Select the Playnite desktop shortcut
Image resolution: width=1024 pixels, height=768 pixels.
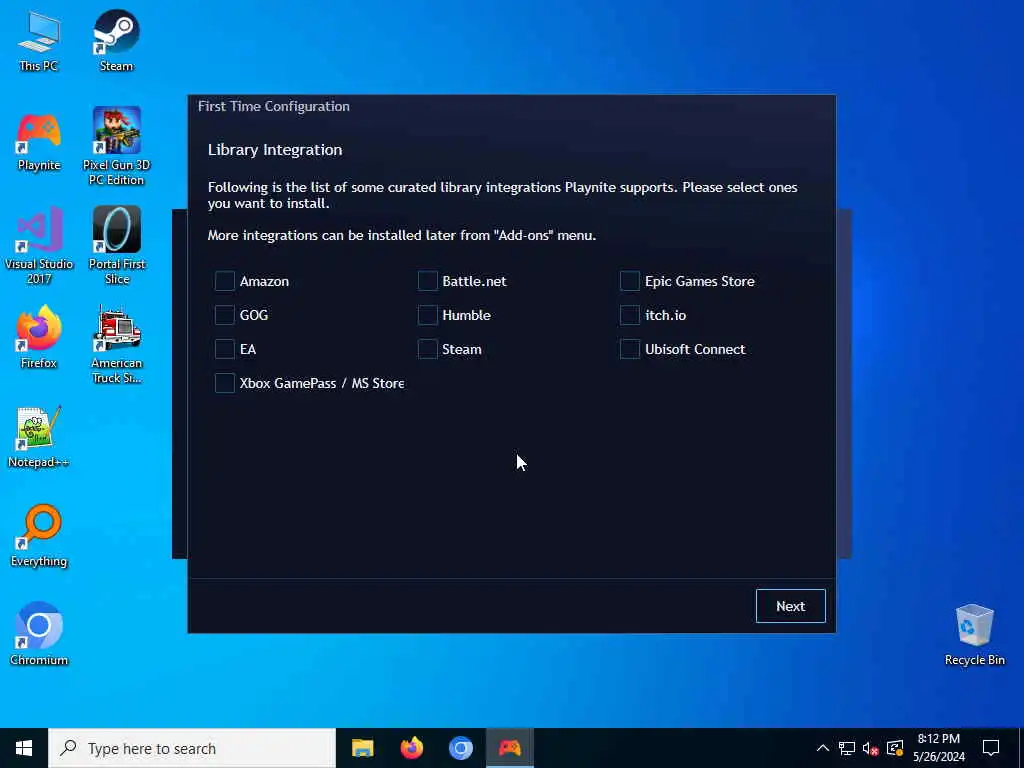click(39, 142)
